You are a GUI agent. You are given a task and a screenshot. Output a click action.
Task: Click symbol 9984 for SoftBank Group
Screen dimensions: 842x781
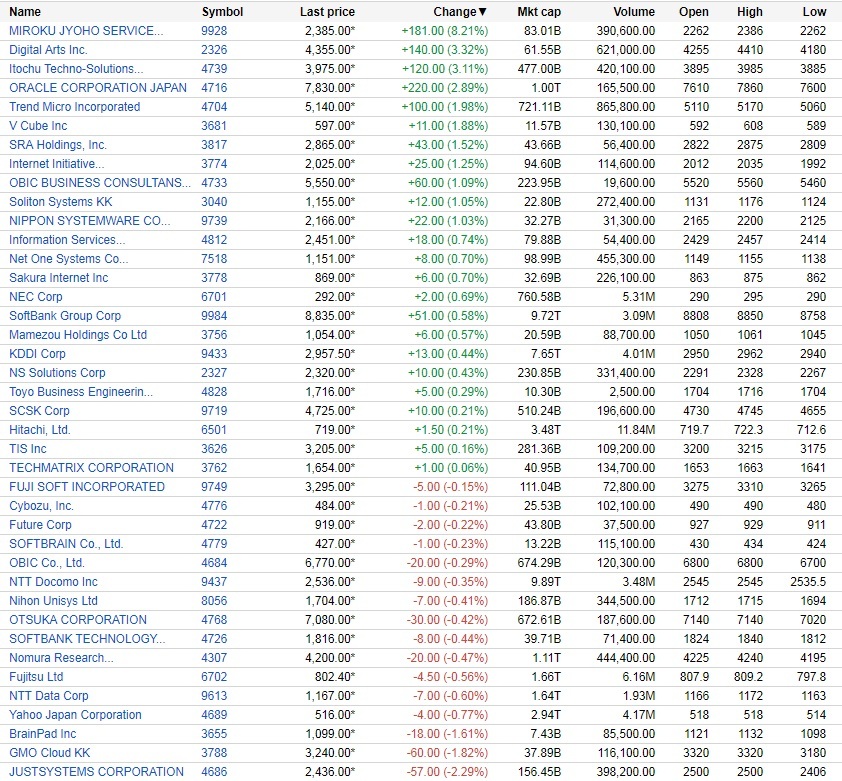214,316
